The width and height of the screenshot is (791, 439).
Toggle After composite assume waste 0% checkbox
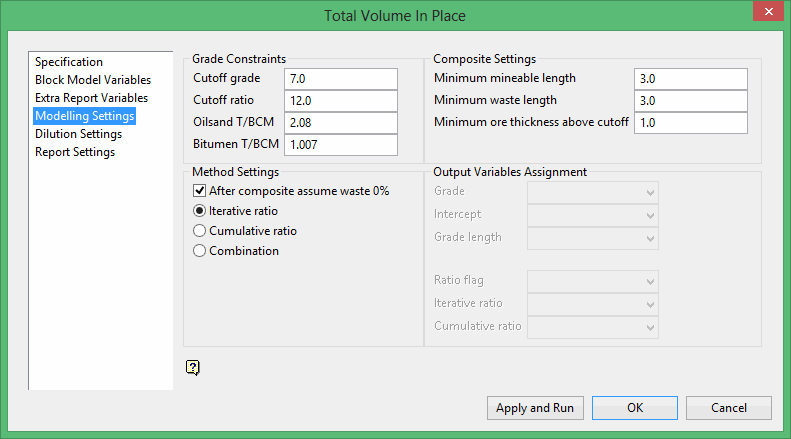point(199,191)
